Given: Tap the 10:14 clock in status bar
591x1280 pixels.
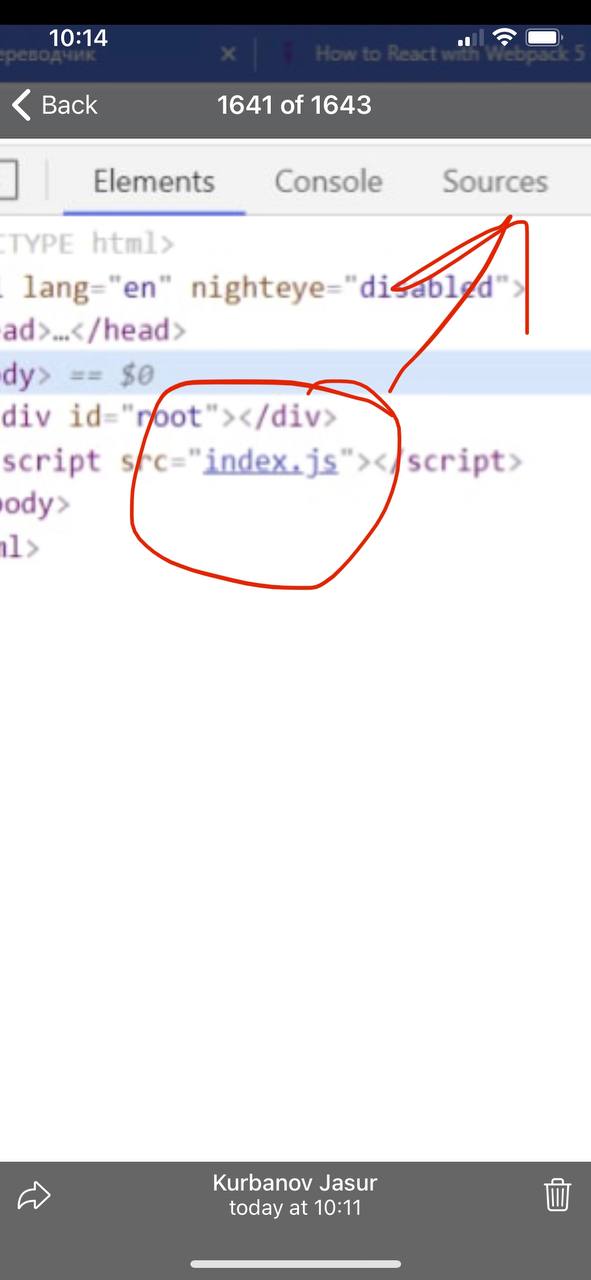Looking at the screenshot, I should (x=78, y=37).
